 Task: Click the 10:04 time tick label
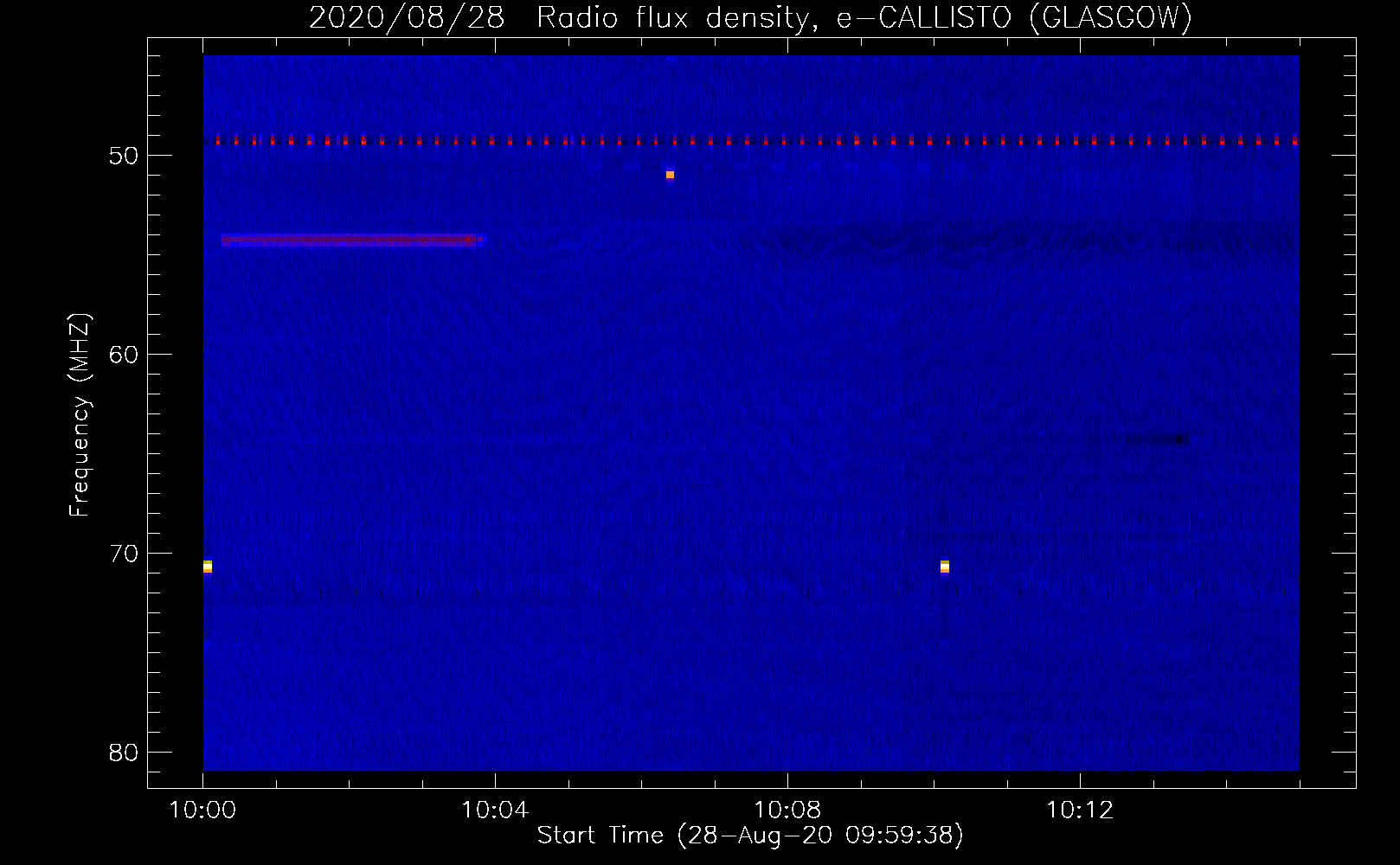pos(495,811)
